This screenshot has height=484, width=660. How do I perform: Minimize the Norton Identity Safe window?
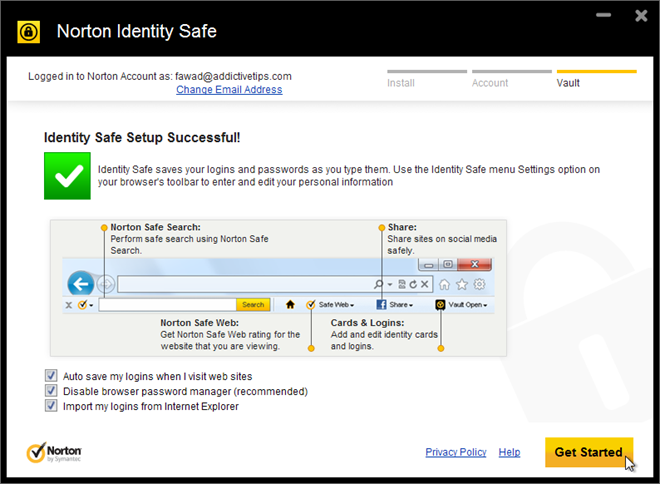coord(603,15)
